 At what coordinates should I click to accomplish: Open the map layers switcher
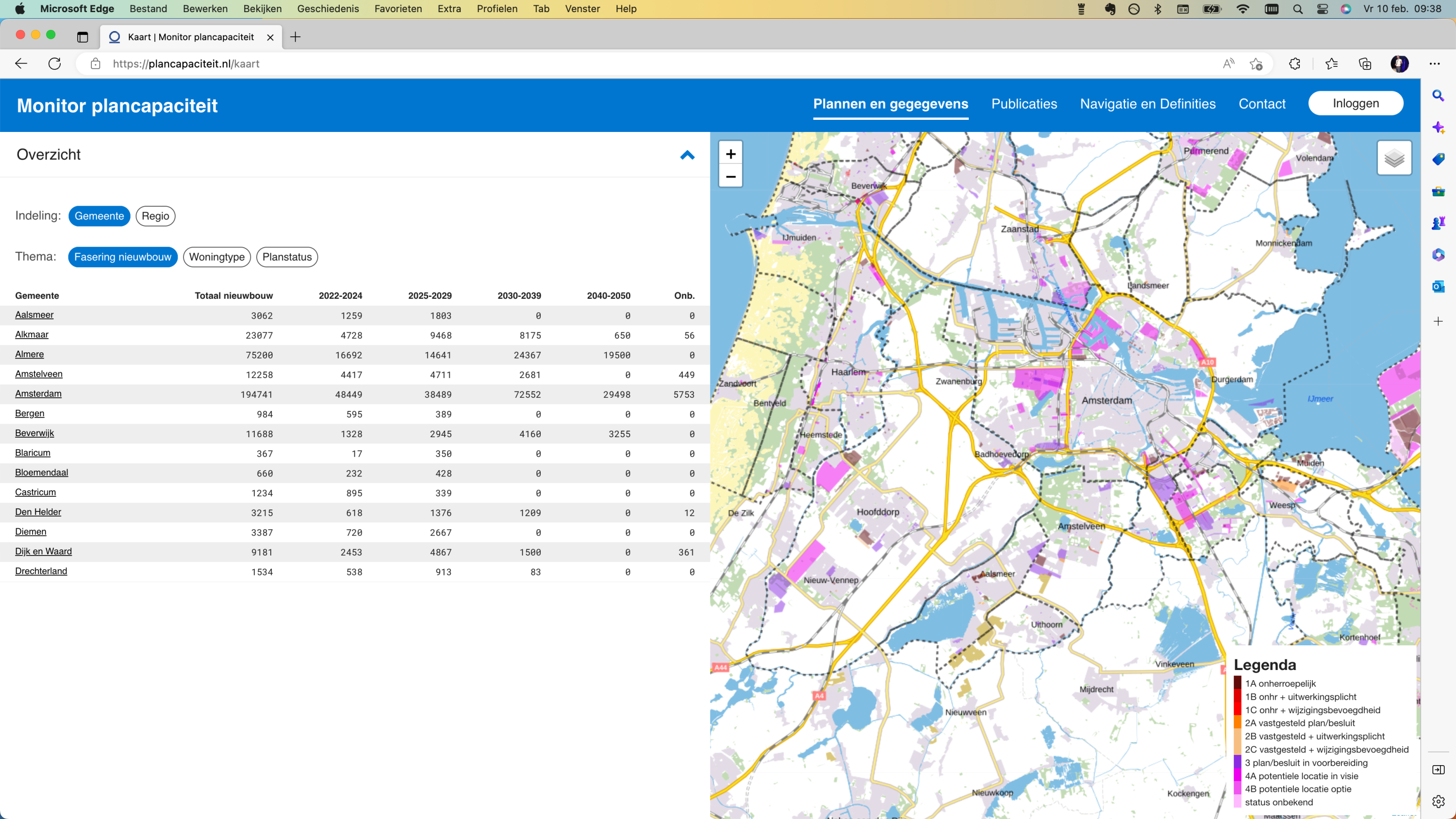pos(1394,158)
